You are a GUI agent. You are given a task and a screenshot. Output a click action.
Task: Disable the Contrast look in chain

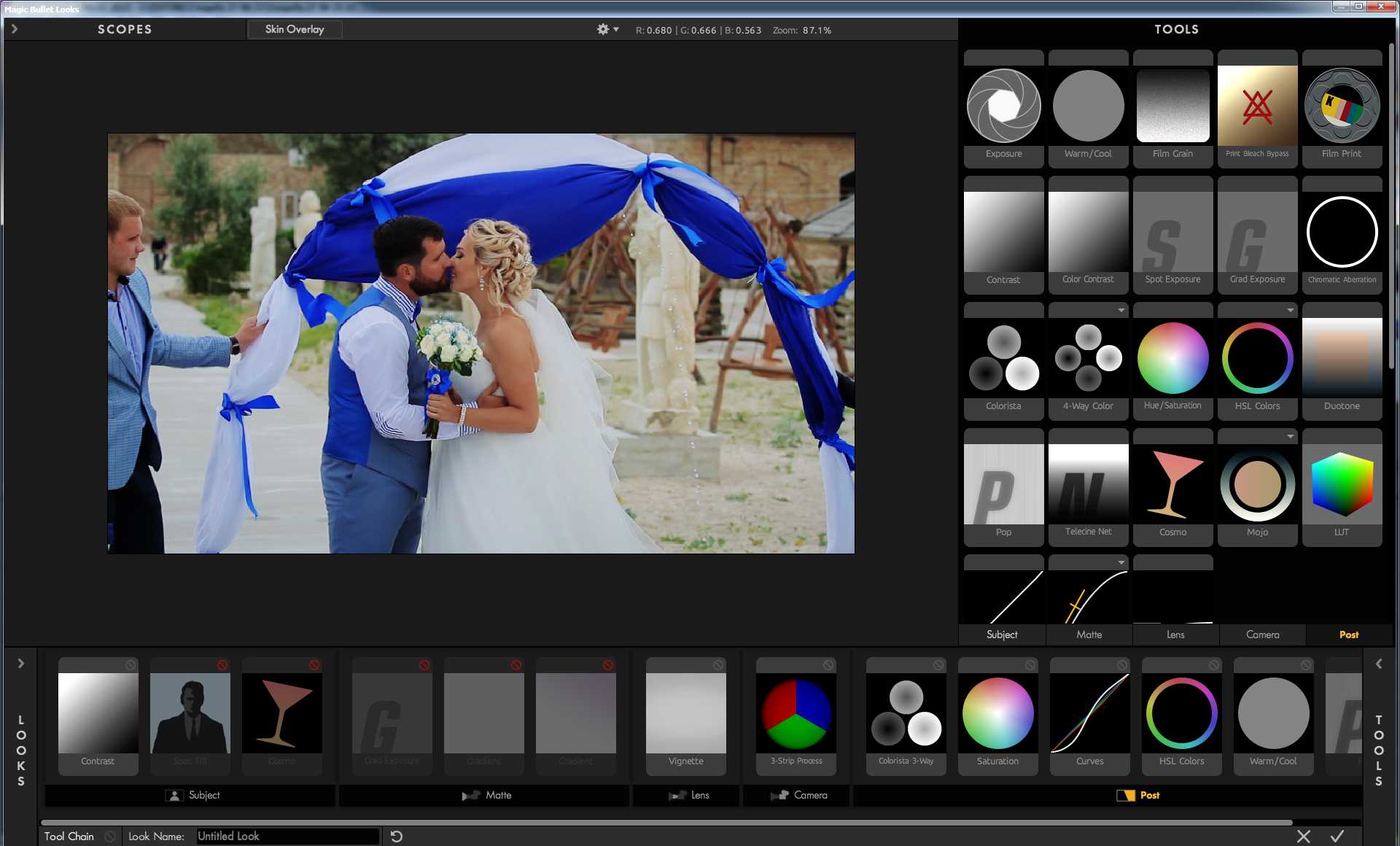tap(130, 665)
